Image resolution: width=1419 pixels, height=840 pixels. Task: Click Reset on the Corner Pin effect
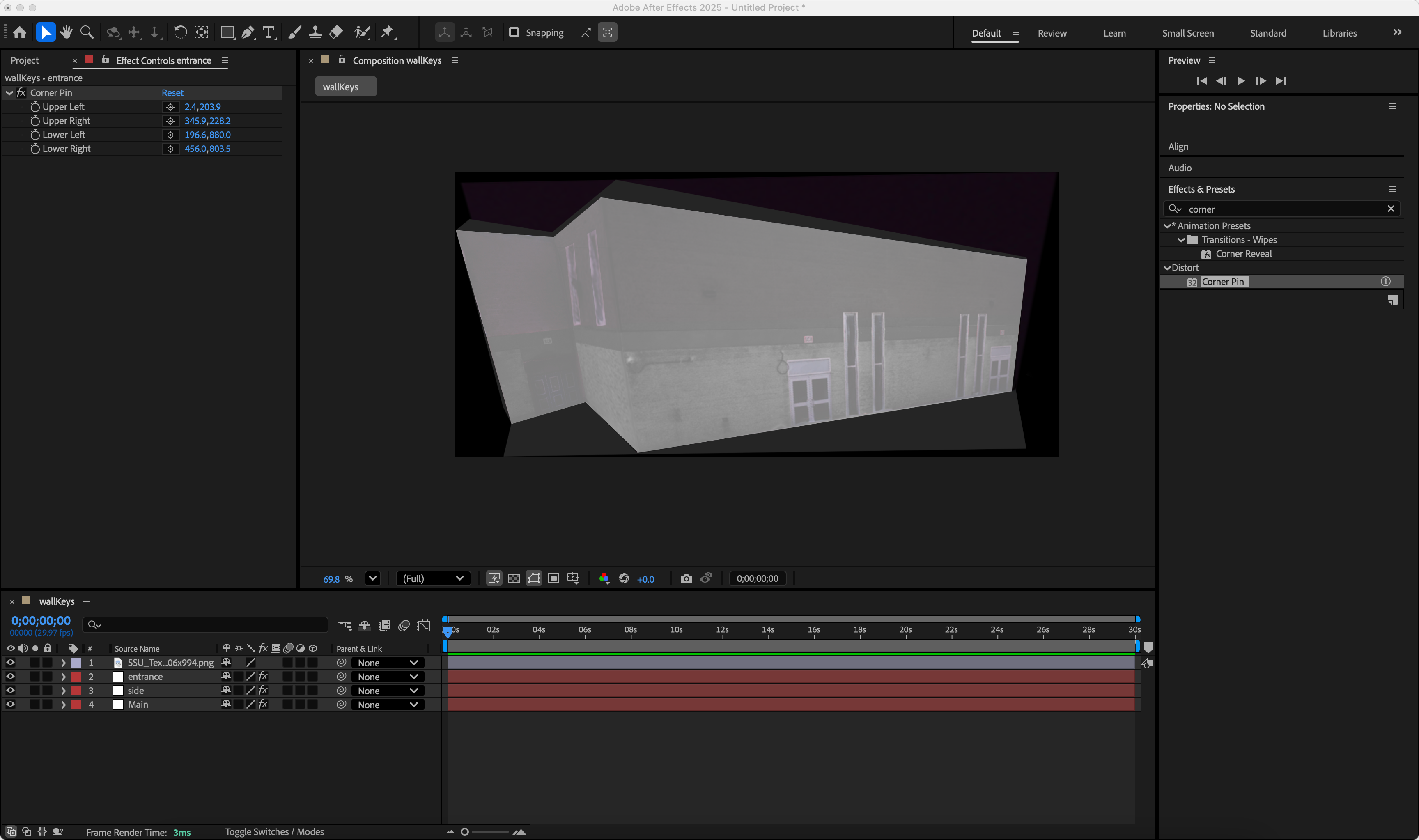click(x=172, y=92)
